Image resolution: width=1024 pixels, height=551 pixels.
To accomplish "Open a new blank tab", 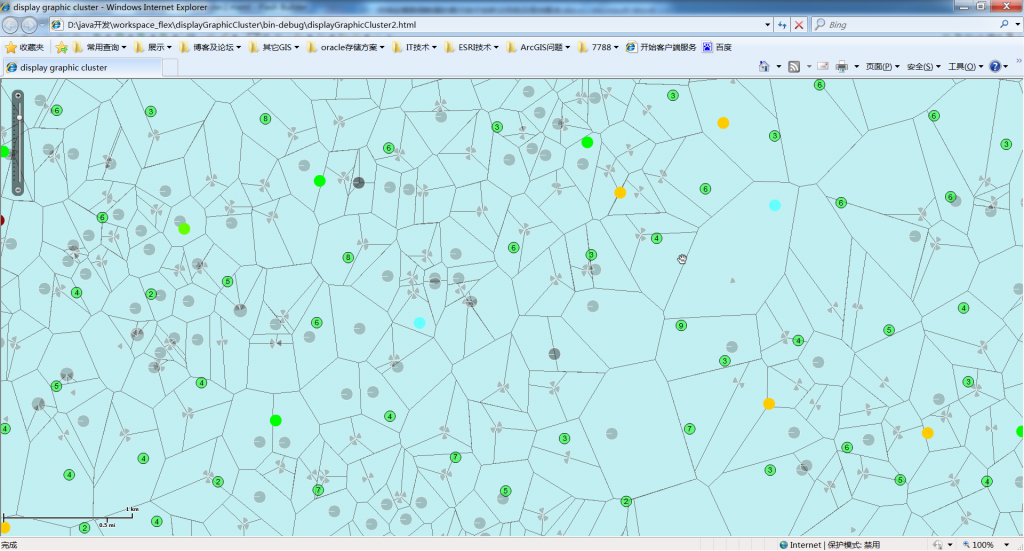I will tap(170, 67).
